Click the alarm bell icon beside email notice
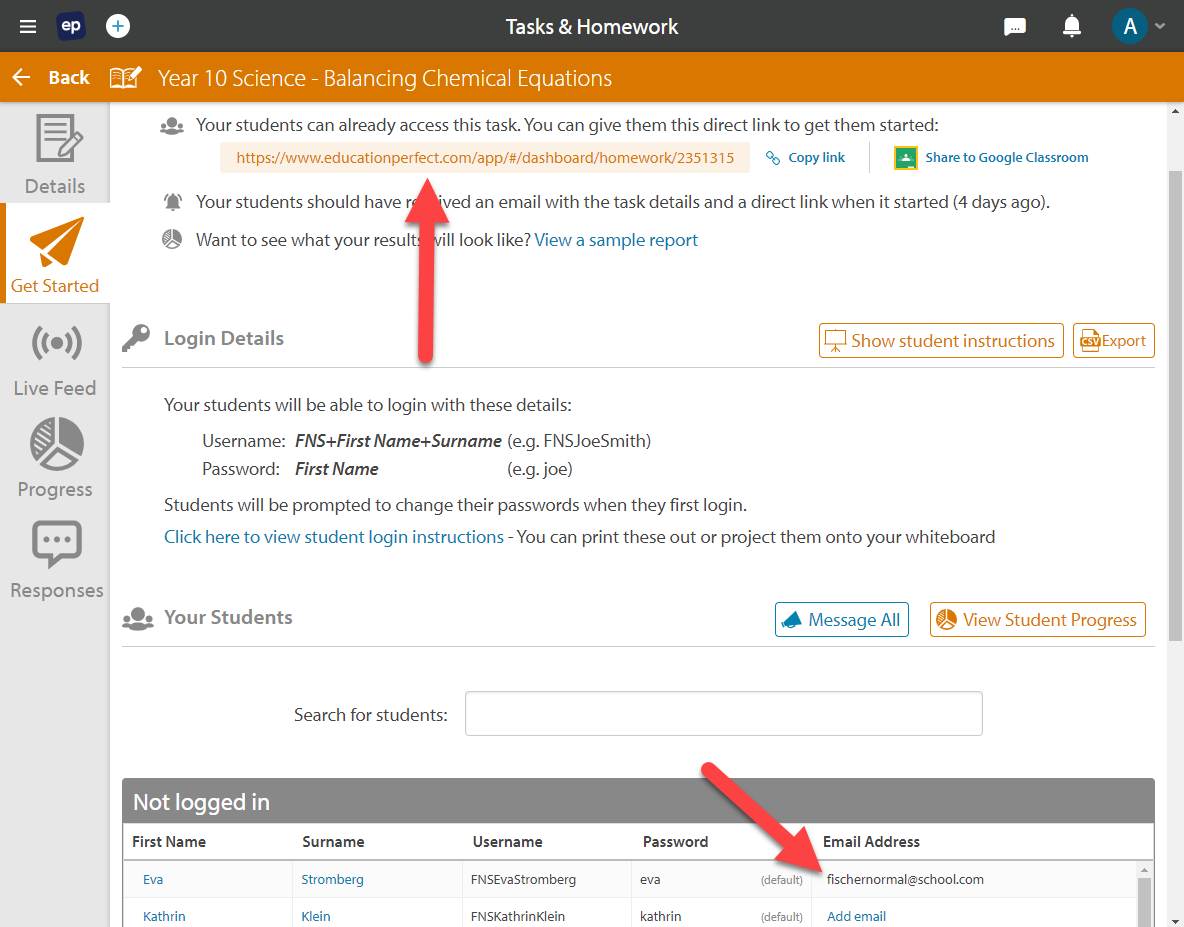 coord(173,202)
